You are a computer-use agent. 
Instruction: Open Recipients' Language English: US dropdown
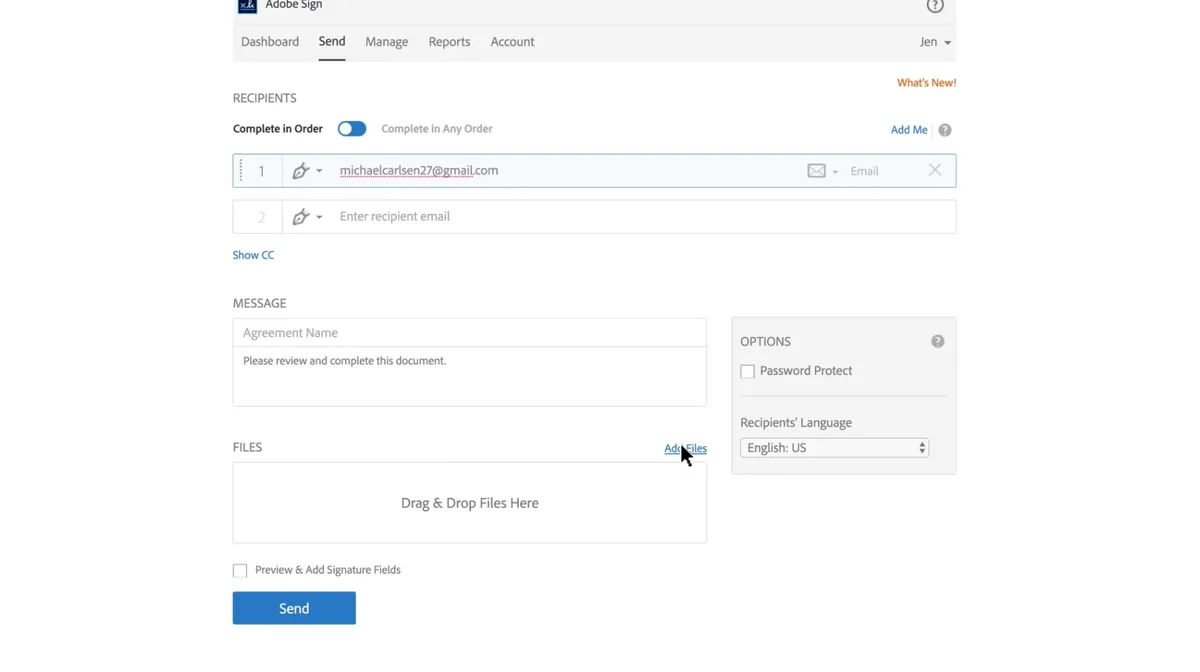click(x=834, y=448)
